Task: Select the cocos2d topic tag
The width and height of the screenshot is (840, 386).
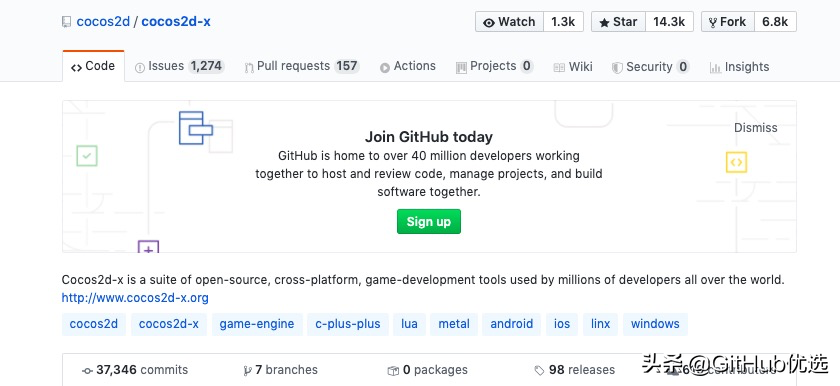Action: pos(94,324)
